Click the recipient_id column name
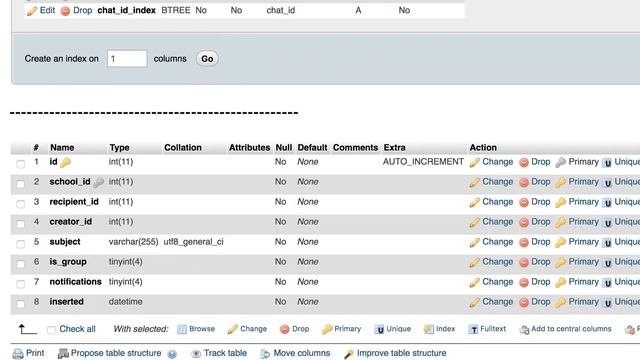The width and height of the screenshot is (640, 360). coord(74,202)
